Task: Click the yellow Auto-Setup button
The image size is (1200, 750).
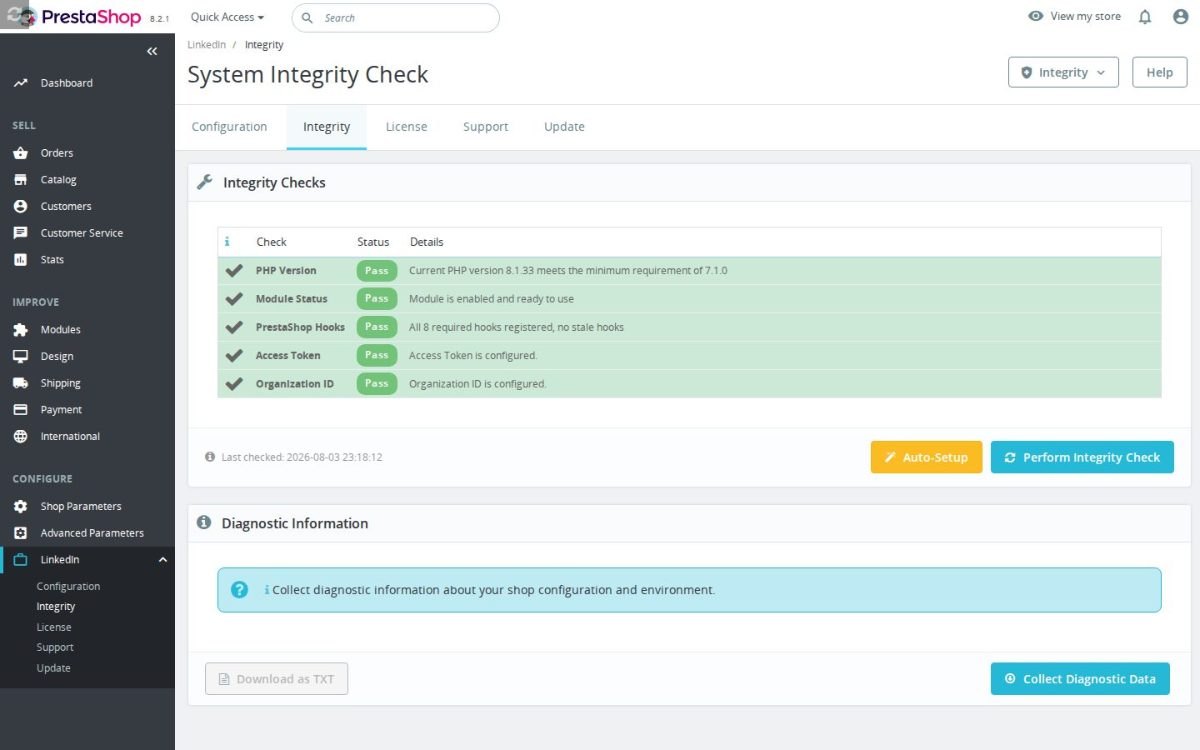Action: point(926,457)
